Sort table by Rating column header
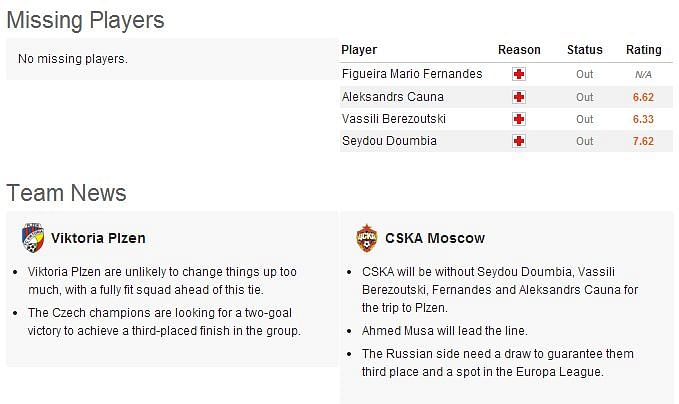 [643, 50]
